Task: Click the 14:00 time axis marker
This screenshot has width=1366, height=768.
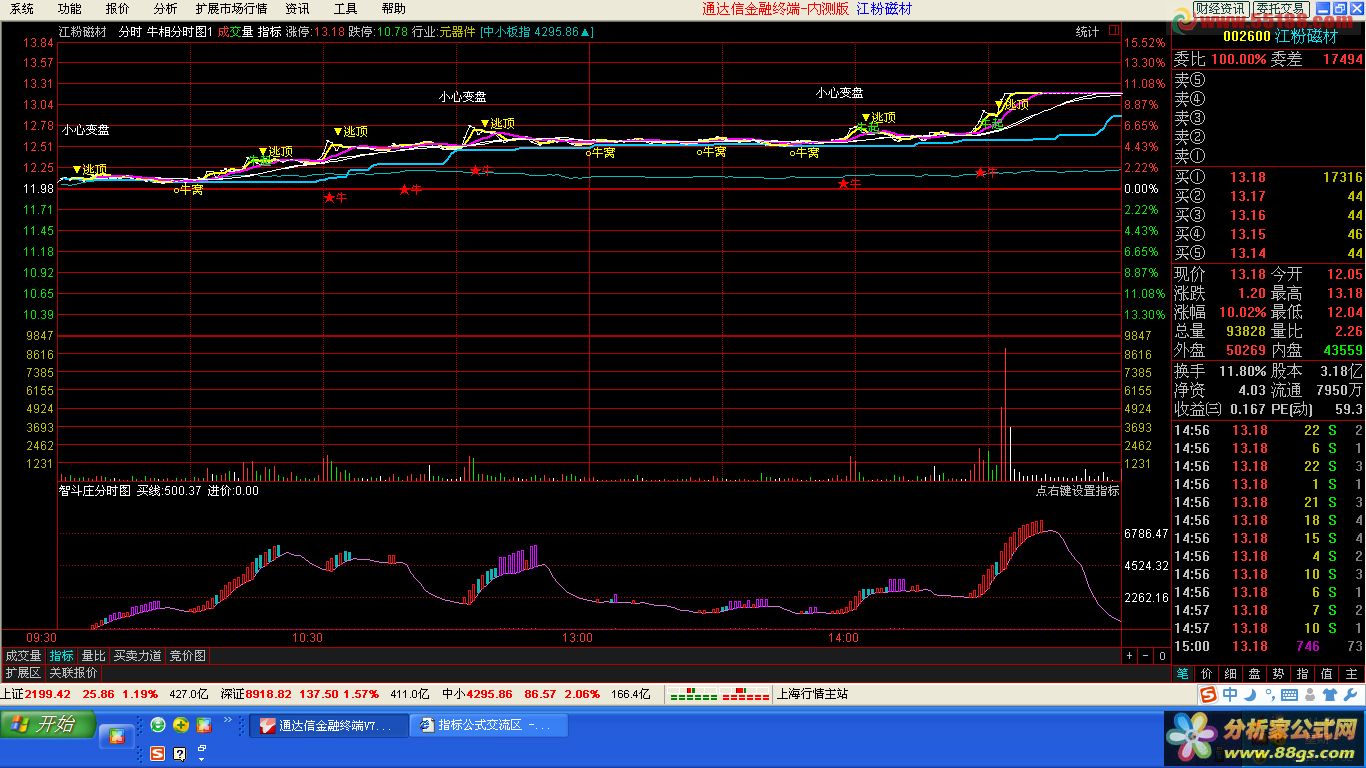Action: tap(843, 638)
